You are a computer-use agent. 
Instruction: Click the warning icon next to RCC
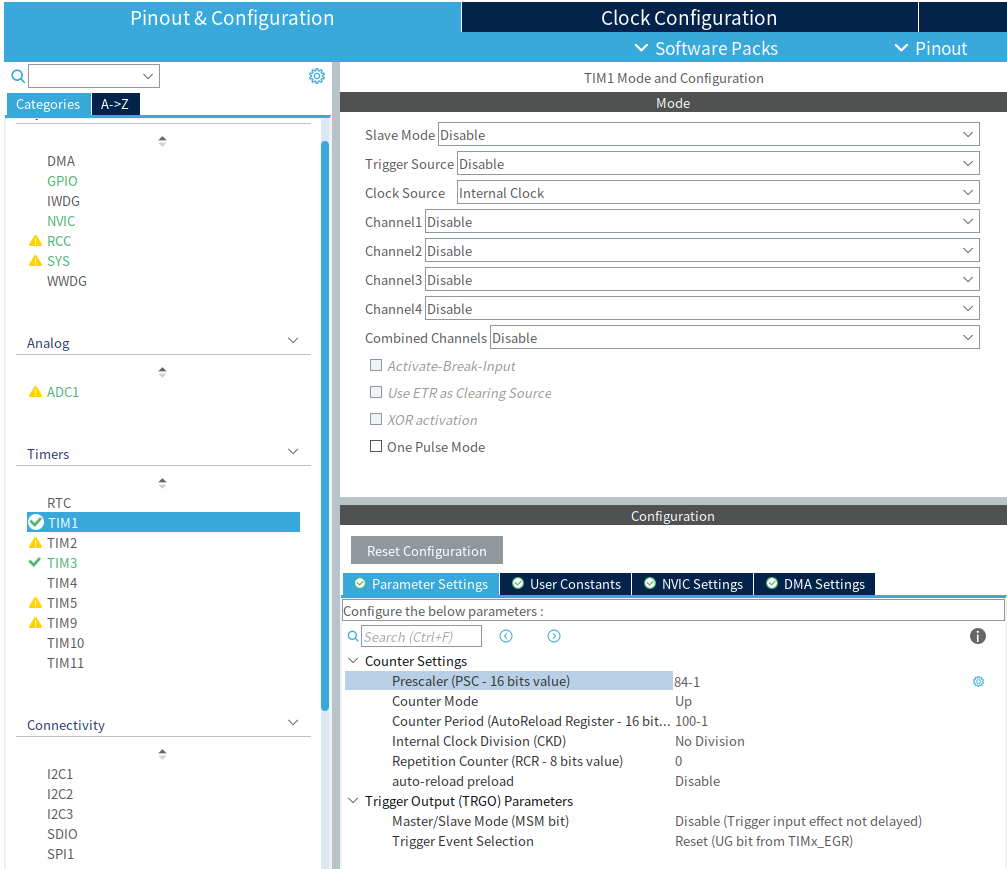pos(35,241)
